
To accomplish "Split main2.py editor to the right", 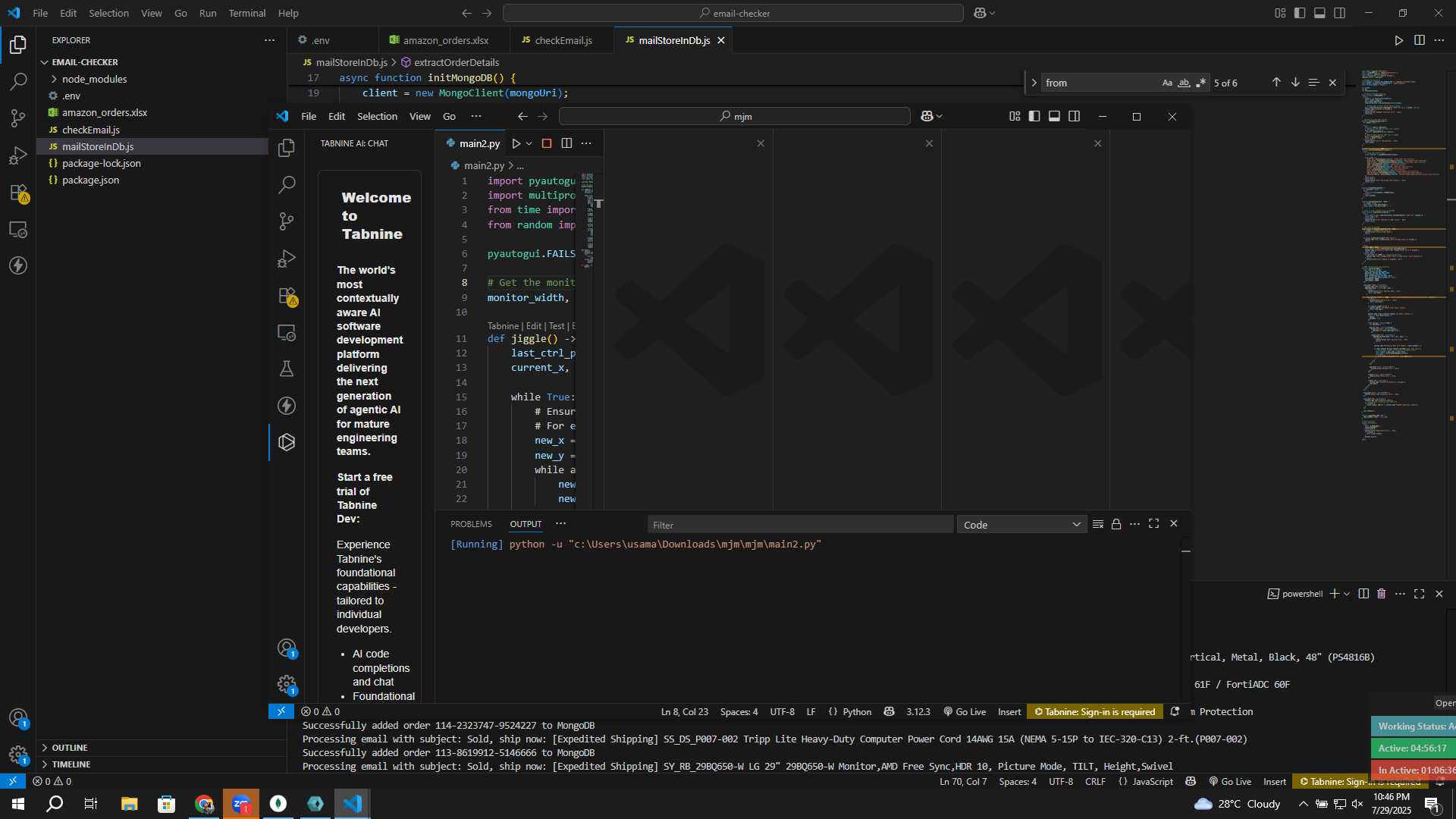I will point(566,143).
